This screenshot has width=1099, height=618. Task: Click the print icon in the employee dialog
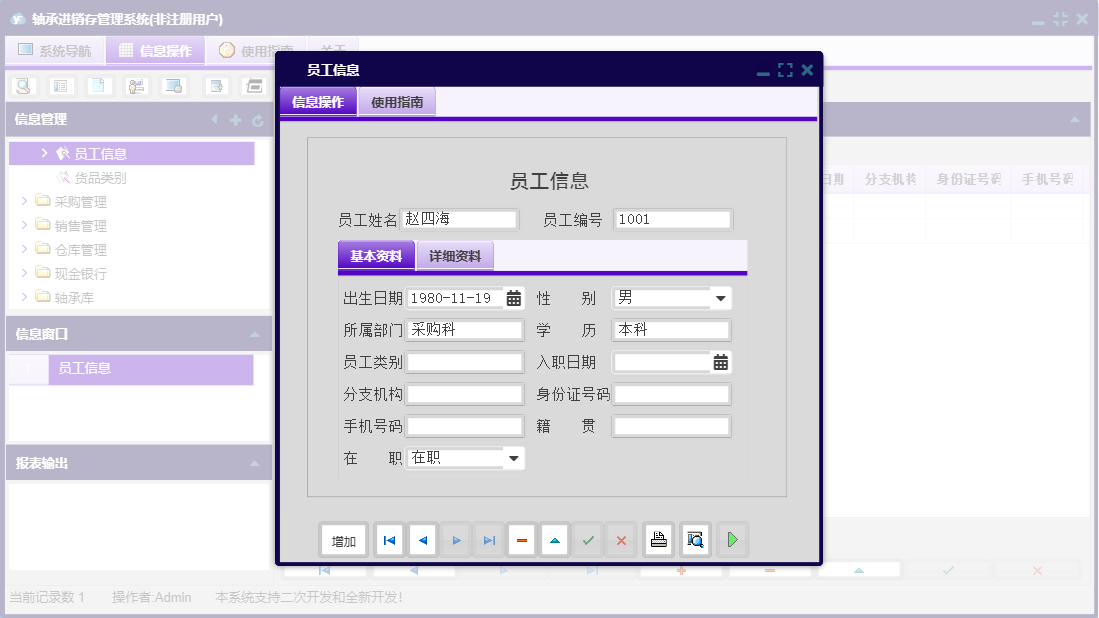pyautogui.click(x=659, y=540)
